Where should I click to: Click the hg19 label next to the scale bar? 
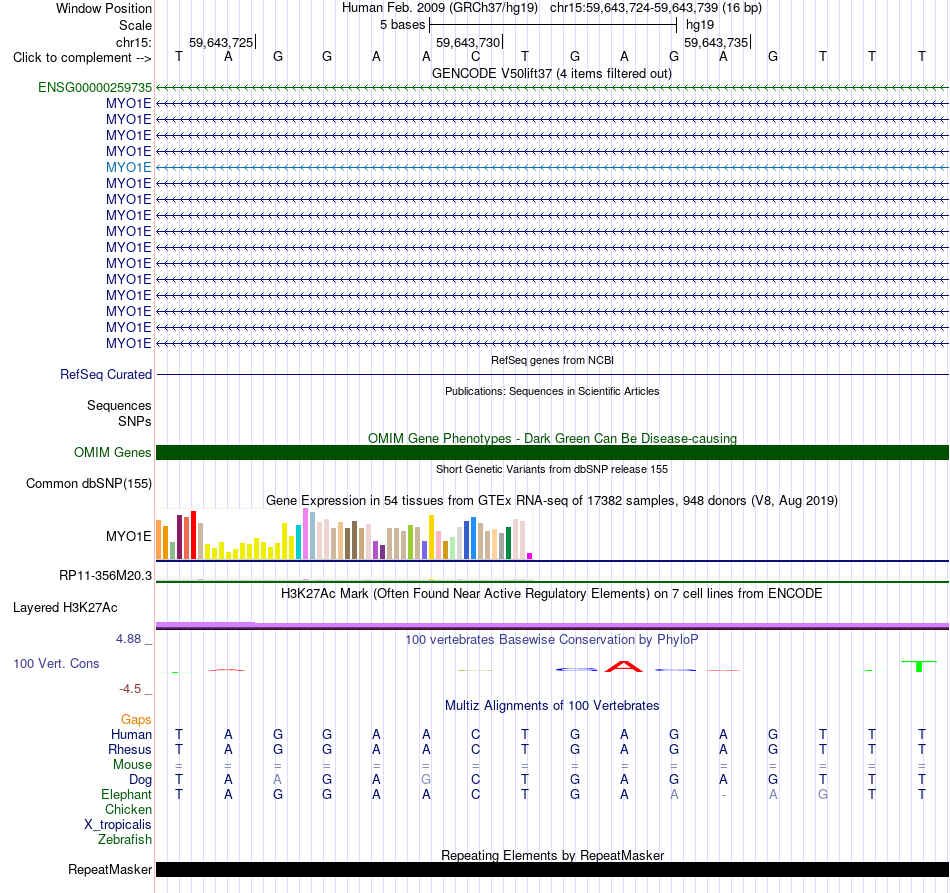click(x=700, y=25)
